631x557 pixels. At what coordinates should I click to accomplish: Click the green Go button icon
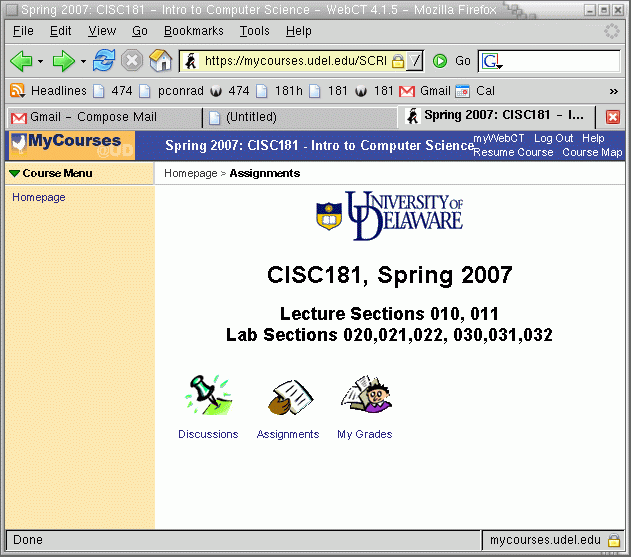click(x=440, y=61)
